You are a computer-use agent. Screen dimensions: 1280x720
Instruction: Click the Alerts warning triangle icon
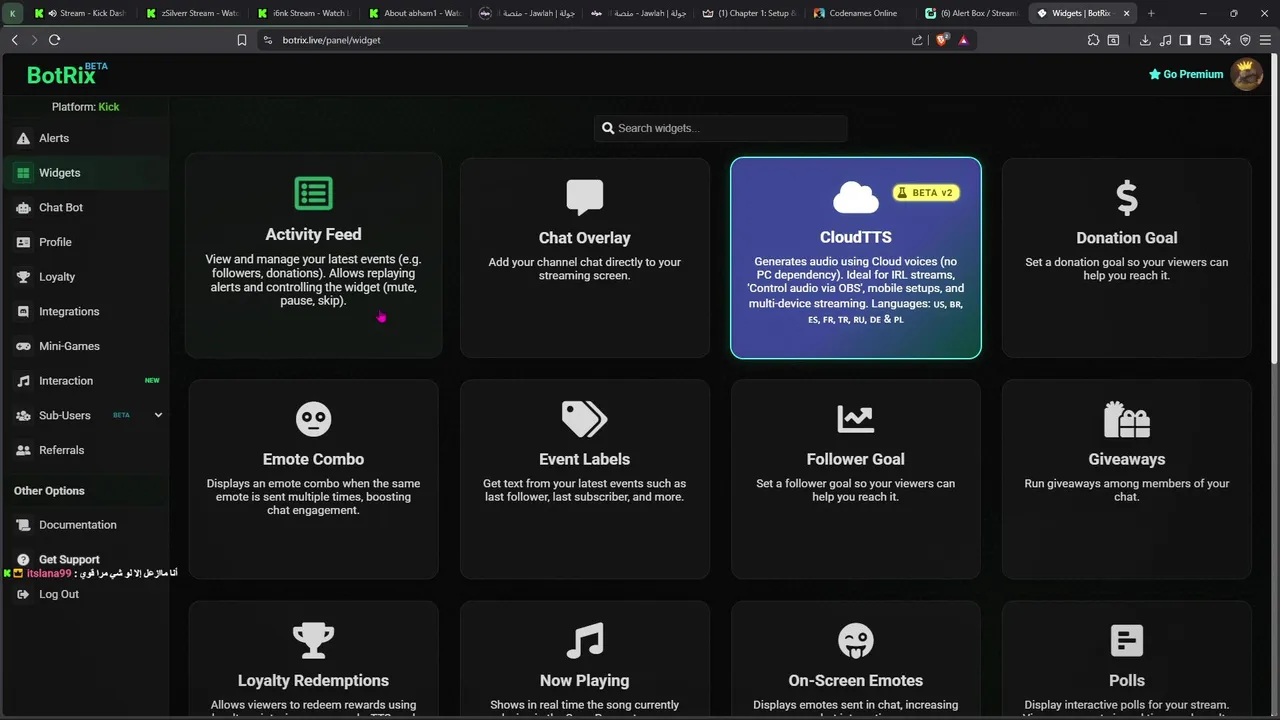point(23,138)
